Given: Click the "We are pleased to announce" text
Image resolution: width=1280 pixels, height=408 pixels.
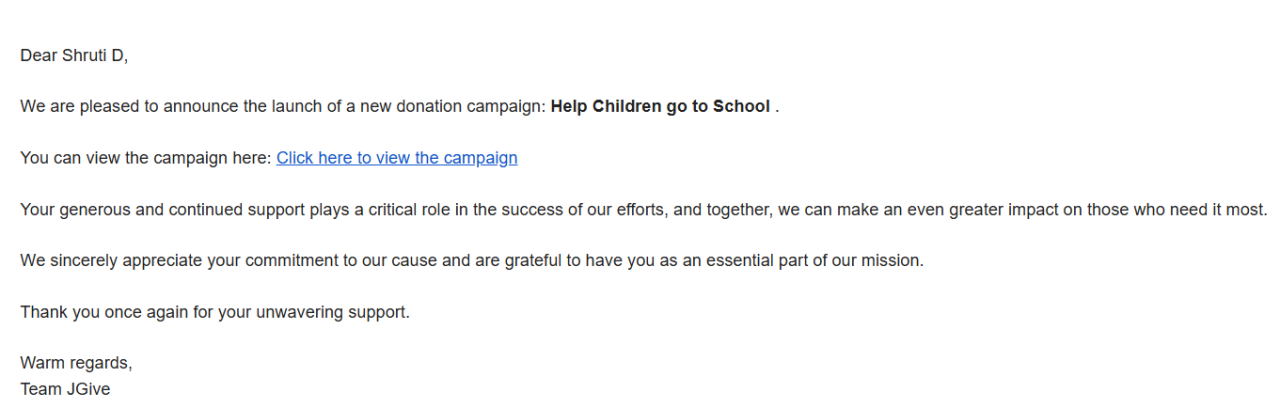Looking at the screenshot, I should (x=120, y=106).
